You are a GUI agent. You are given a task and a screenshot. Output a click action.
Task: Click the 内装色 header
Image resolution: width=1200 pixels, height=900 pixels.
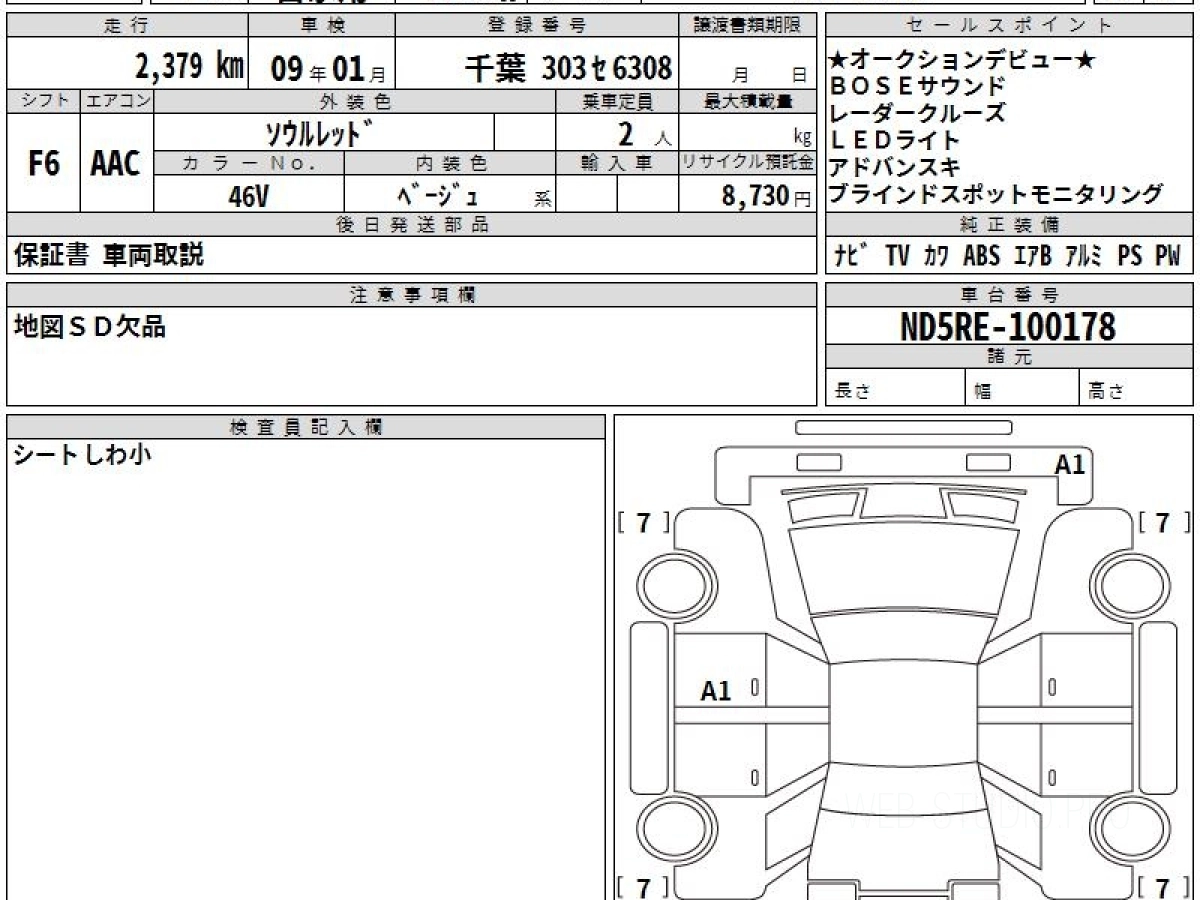(450, 163)
